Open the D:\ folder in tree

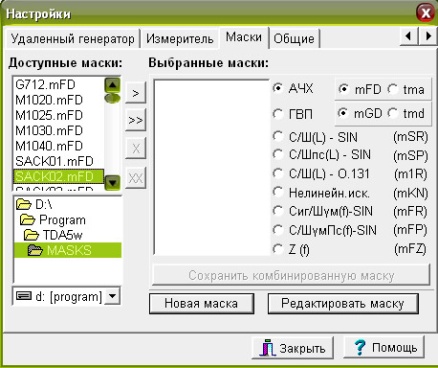(x=34, y=204)
